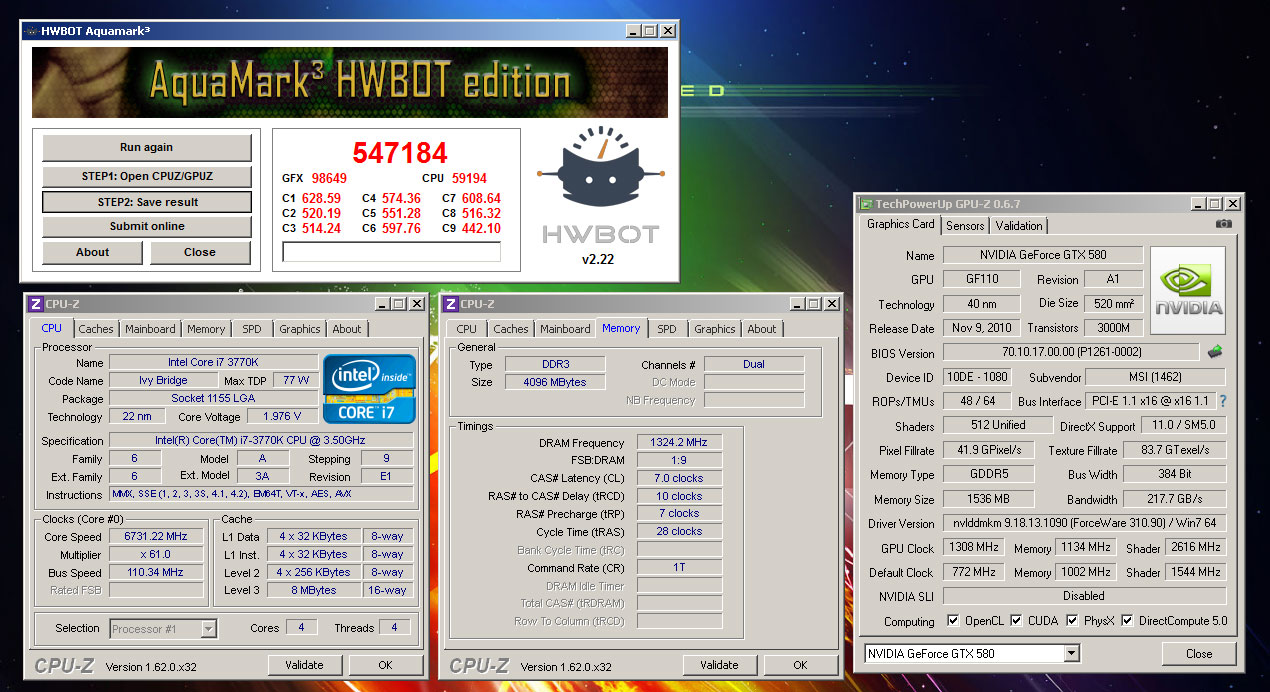
Task: Open Mainboard tab in right CPU-Z window
Action: coord(565,329)
